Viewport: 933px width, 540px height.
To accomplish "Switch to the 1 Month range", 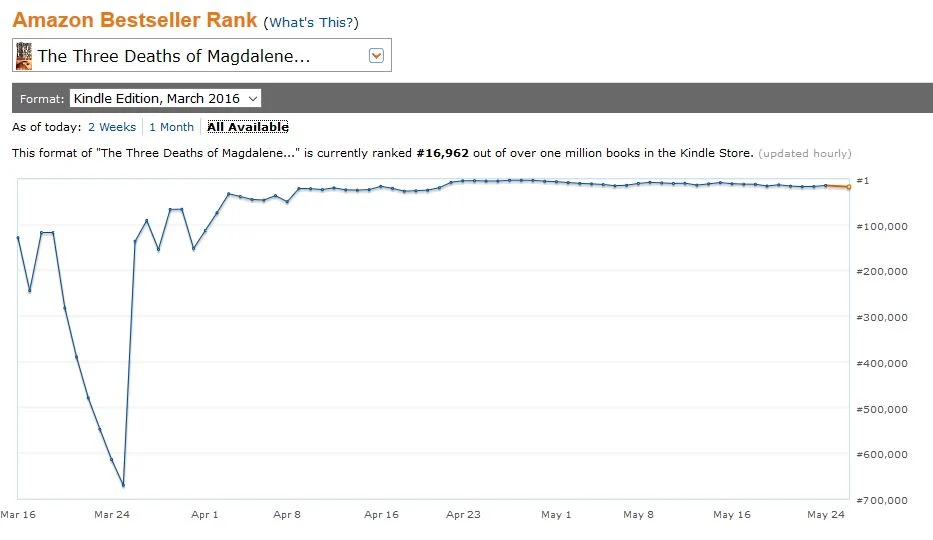I will pos(171,127).
